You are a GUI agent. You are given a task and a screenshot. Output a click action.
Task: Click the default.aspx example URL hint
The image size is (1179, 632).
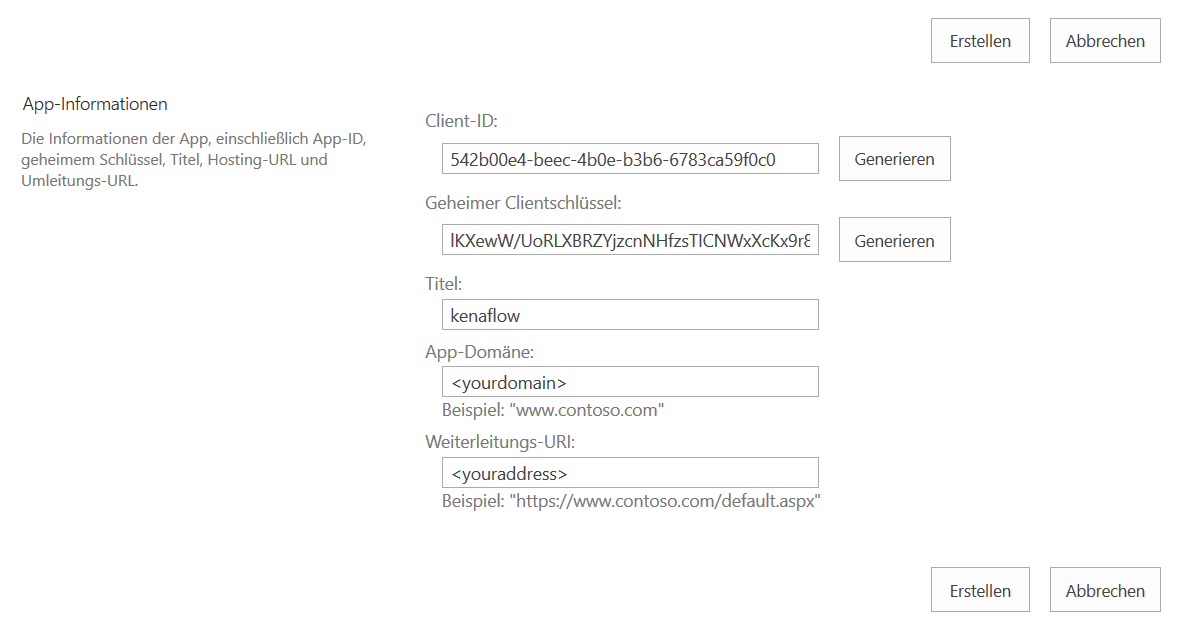tap(631, 501)
